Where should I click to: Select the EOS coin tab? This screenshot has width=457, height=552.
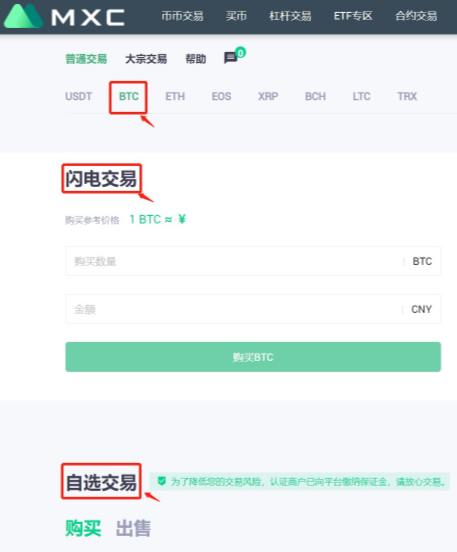(221, 96)
